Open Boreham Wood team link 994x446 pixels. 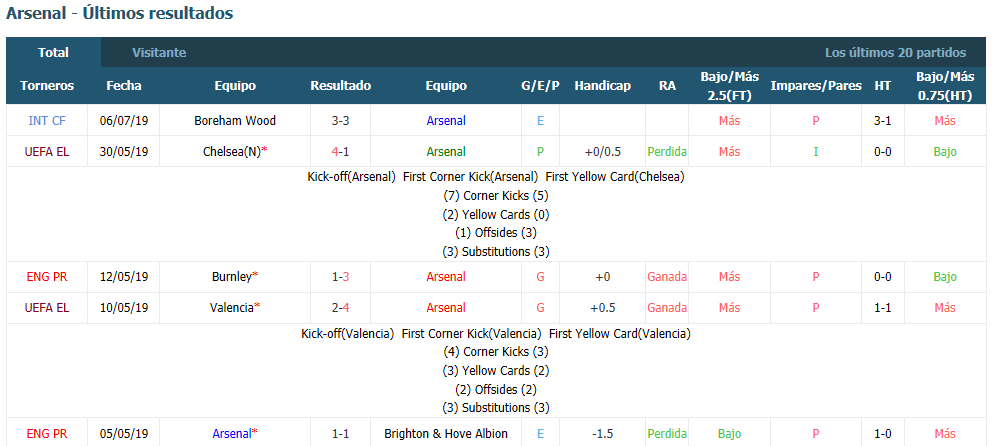click(235, 120)
